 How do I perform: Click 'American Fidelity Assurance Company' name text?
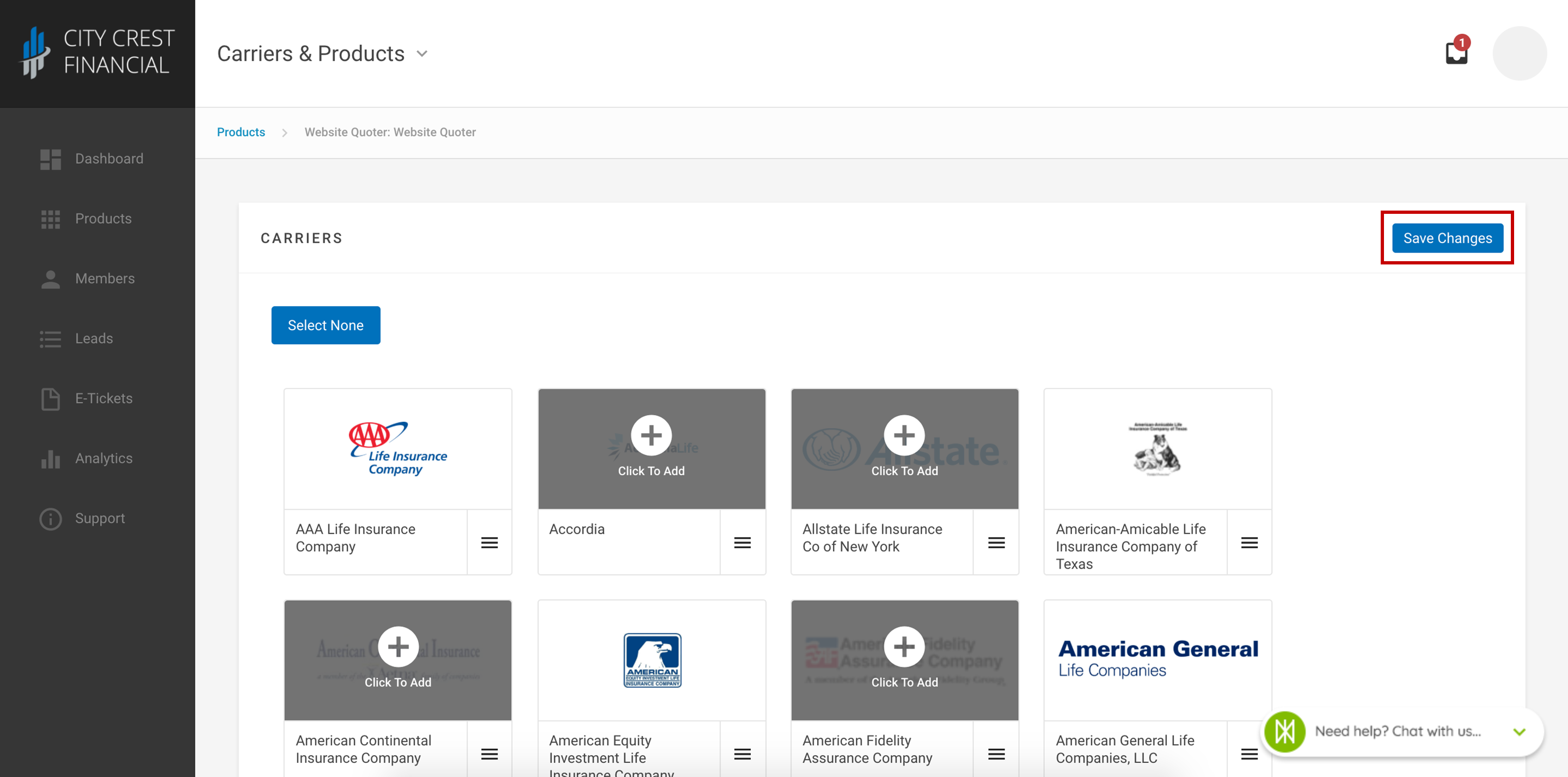[x=867, y=750]
